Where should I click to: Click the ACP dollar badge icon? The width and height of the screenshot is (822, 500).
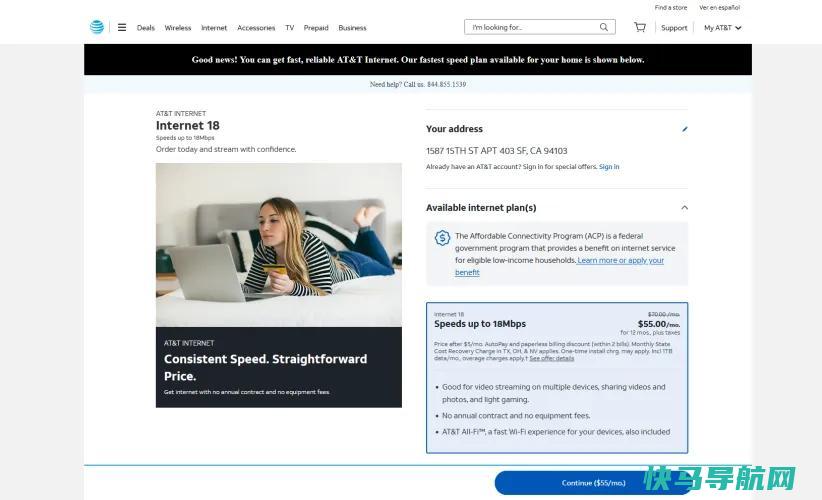pyautogui.click(x=442, y=238)
